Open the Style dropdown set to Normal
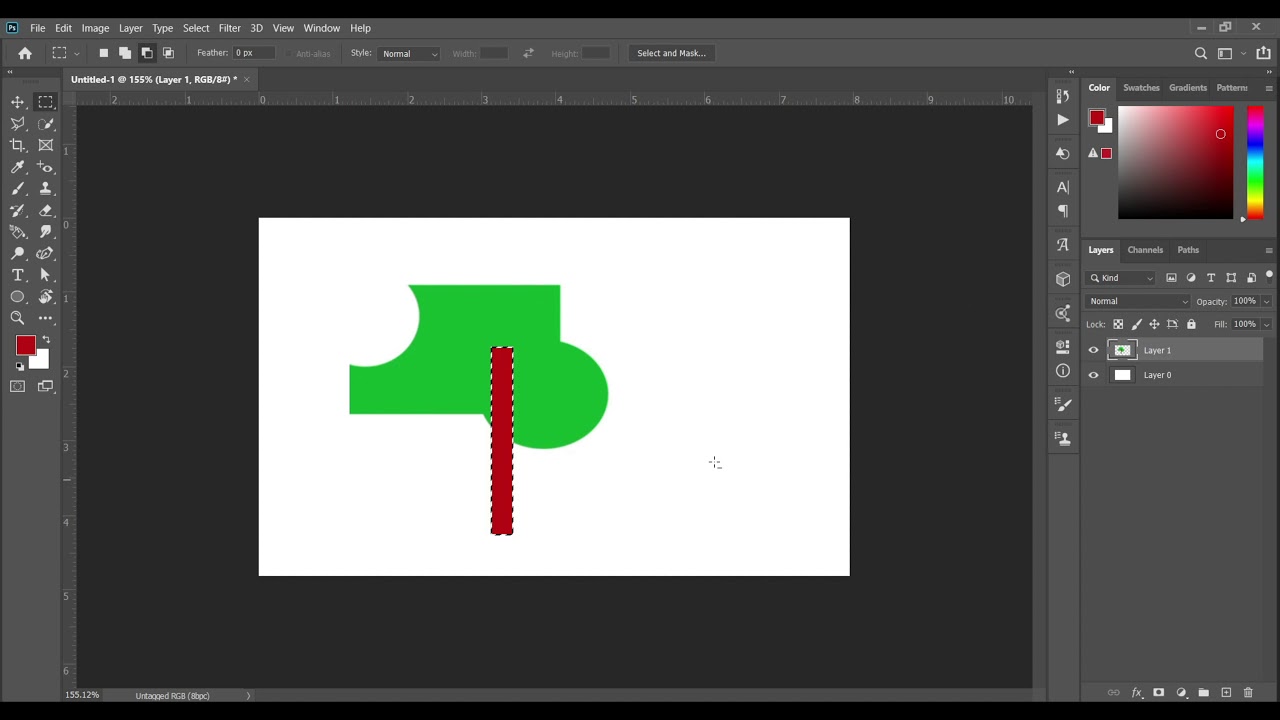 pyautogui.click(x=409, y=53)
